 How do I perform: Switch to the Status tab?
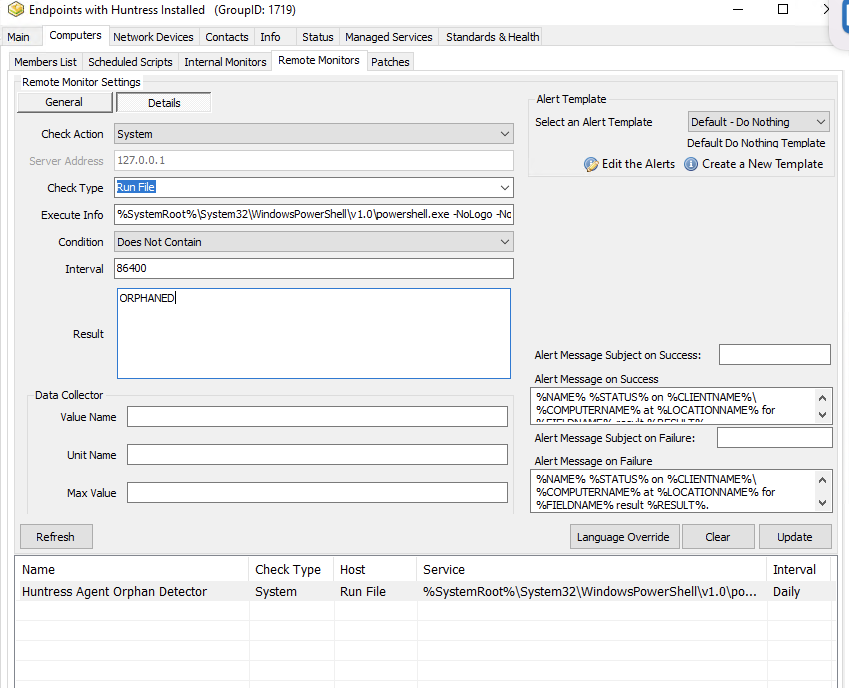click(318, 37)
